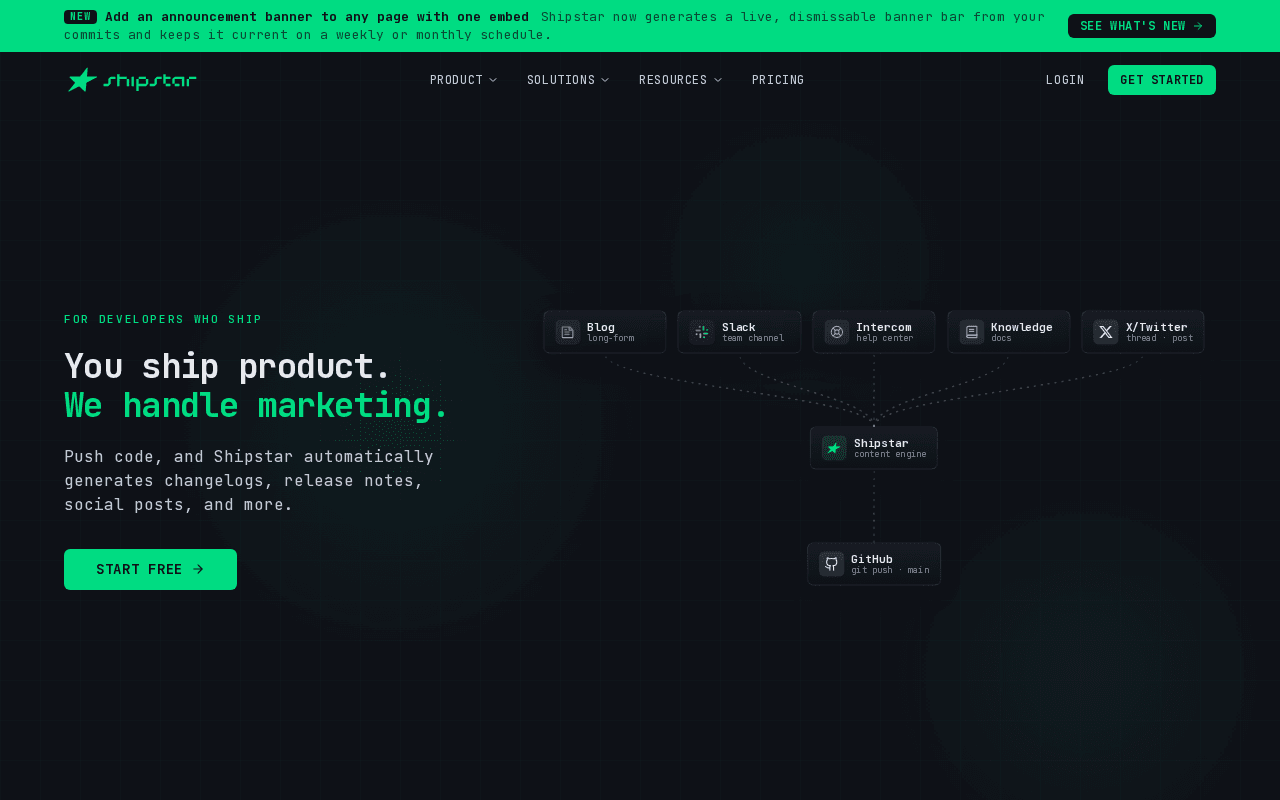Click the Get Started button

(x=1162, y=80)
